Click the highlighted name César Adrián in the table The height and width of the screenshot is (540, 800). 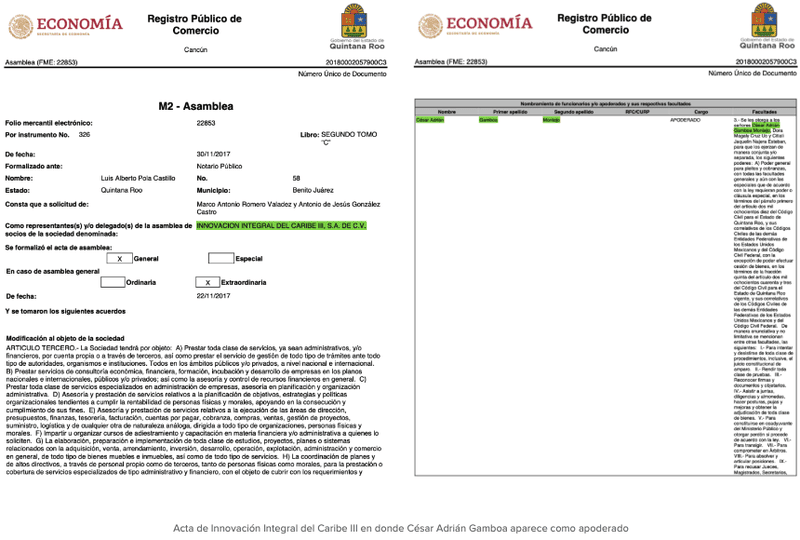coord(430,118)
